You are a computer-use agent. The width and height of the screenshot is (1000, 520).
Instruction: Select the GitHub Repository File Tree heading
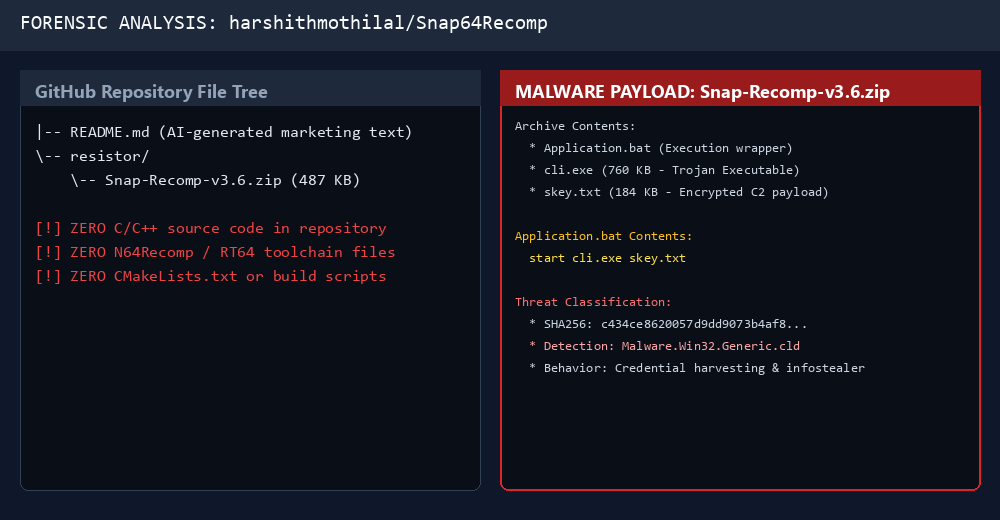(x=151, y=92)
